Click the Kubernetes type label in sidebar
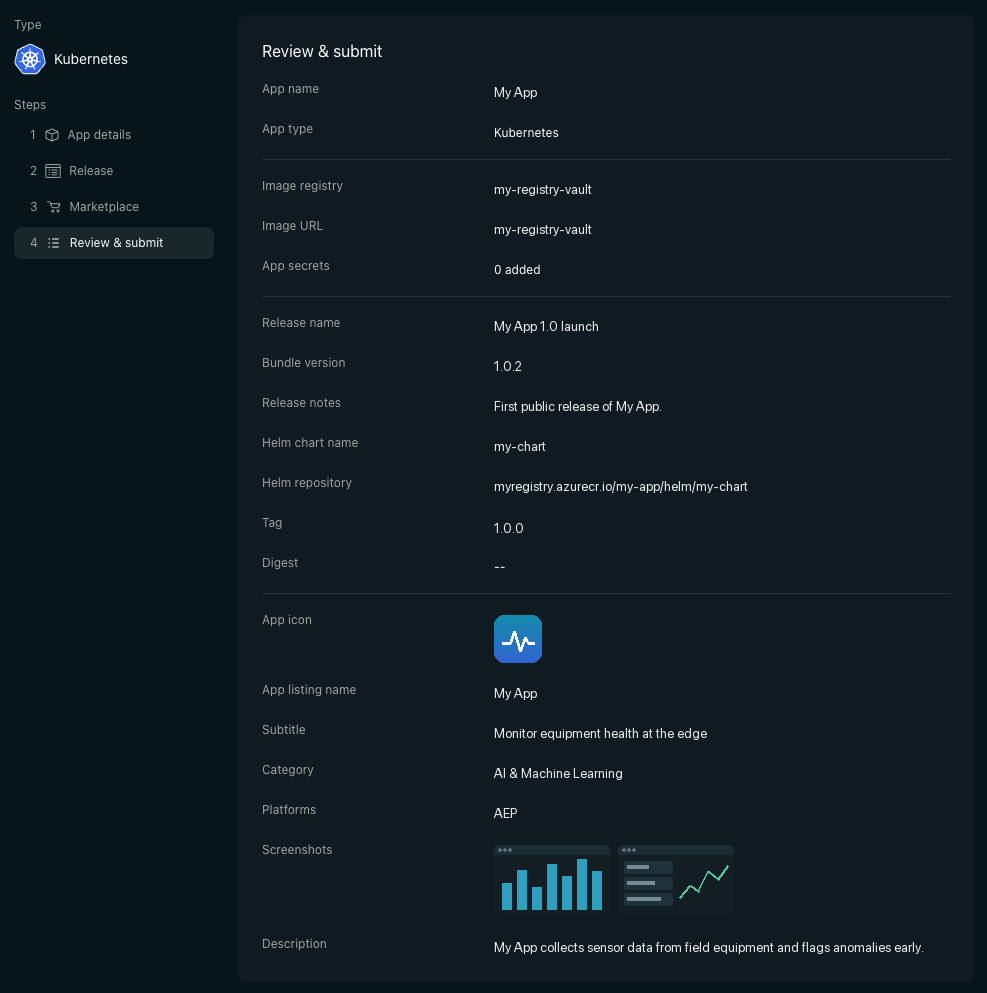The width and height of the screenshot is (987, 993). pyautogui.click(x=91, y=60)
